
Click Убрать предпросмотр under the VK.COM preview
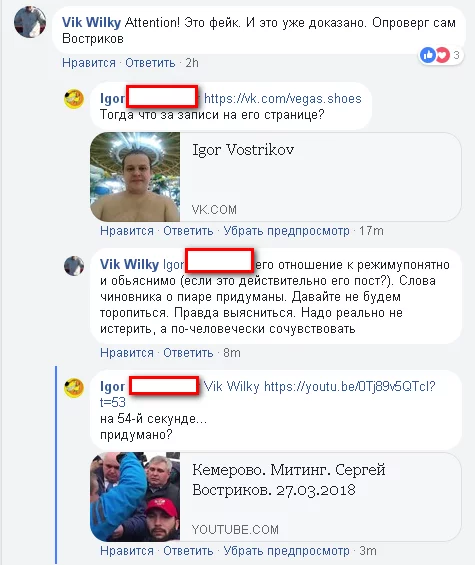287,231
